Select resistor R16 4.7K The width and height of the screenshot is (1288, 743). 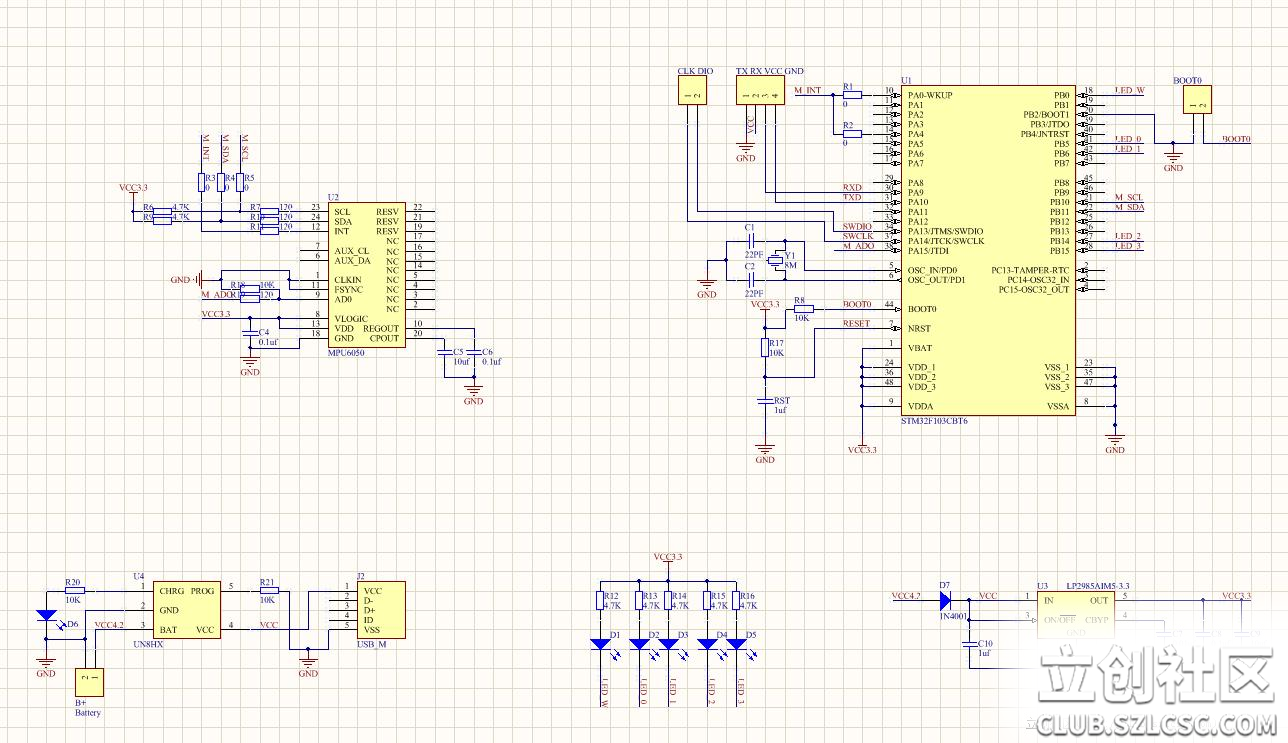[737, 600]
